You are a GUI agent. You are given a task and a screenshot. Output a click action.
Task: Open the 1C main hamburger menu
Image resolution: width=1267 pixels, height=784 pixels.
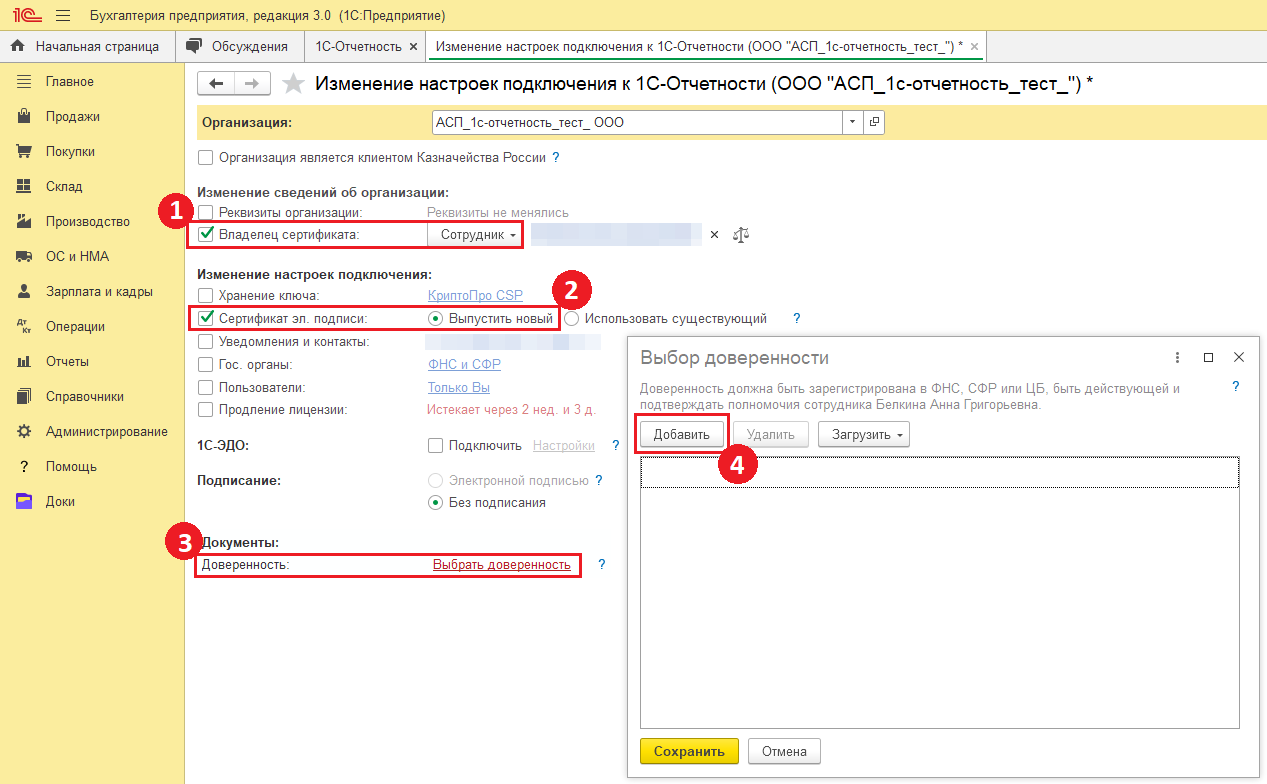point(63,16)
